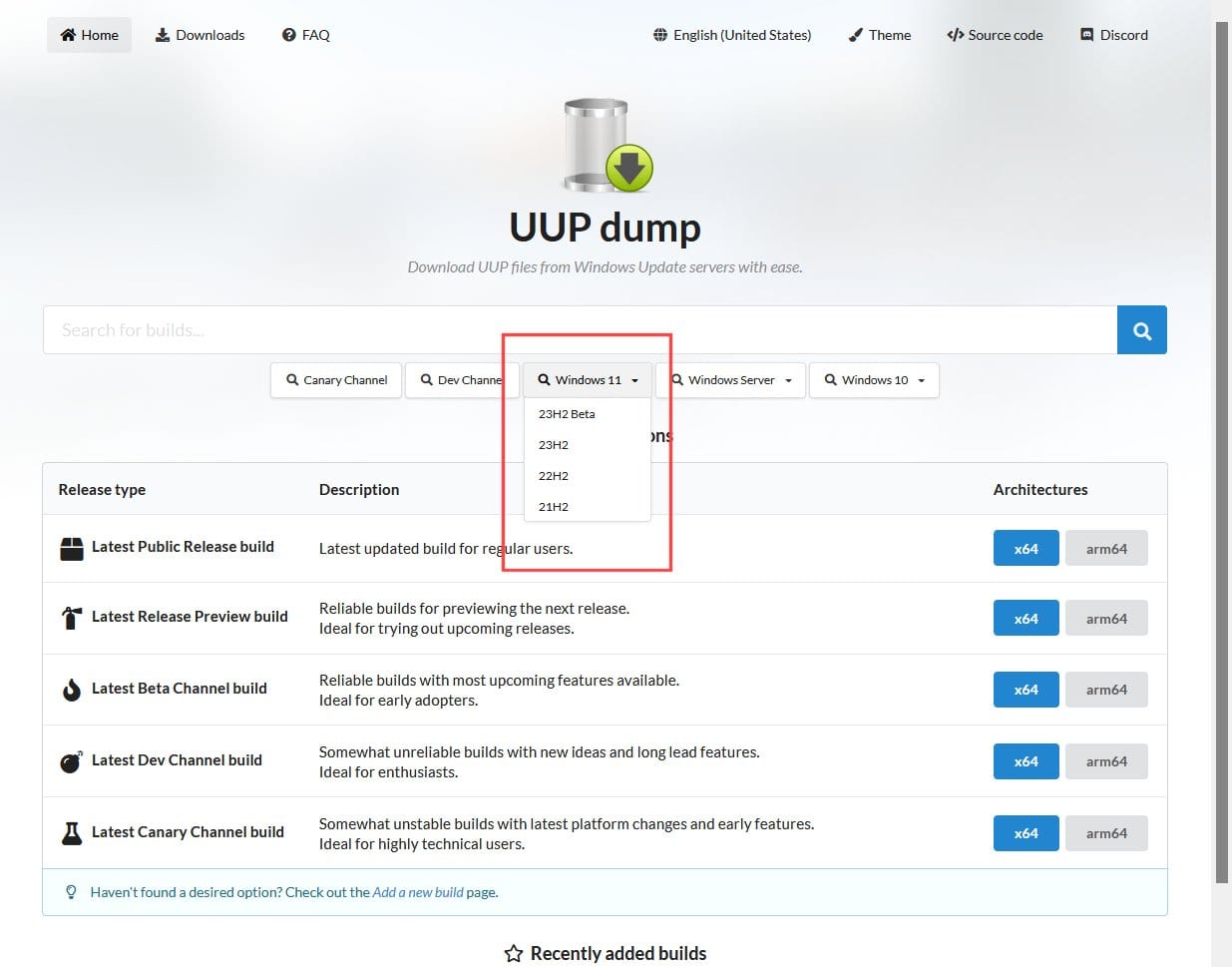Open the Downloads page
The image size is (1232, 967).
200,35
